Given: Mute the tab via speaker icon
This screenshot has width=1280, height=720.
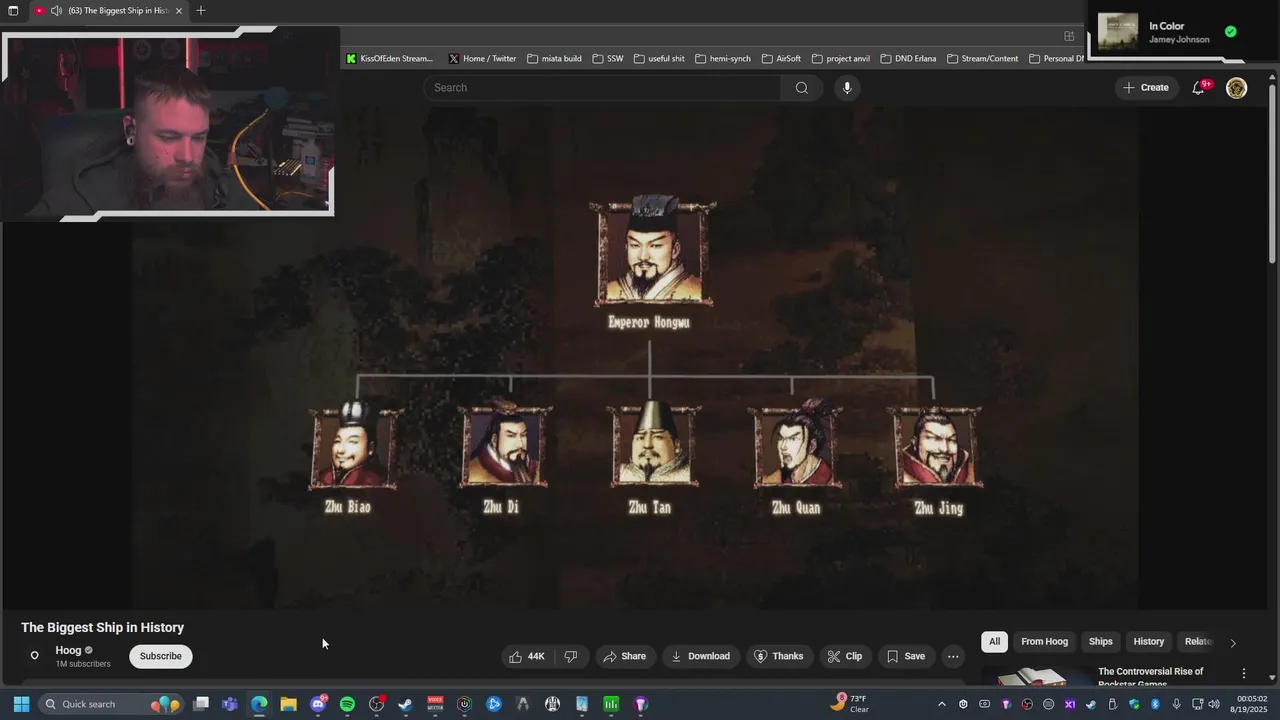Looking at the screenshot, I should 56,11.
